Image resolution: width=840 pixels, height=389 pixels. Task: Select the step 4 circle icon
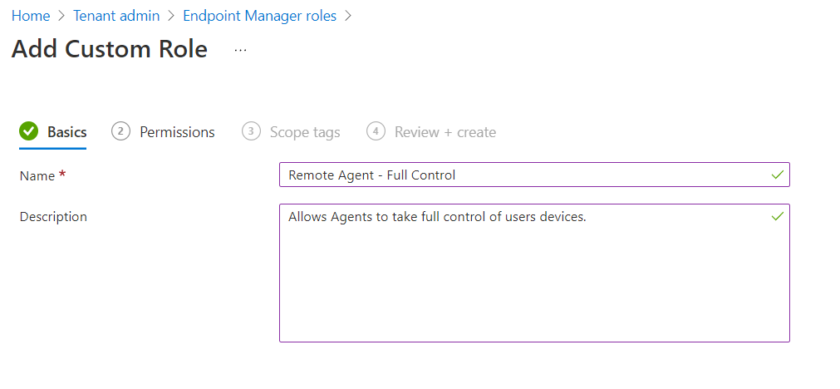(x=376, y=131)
